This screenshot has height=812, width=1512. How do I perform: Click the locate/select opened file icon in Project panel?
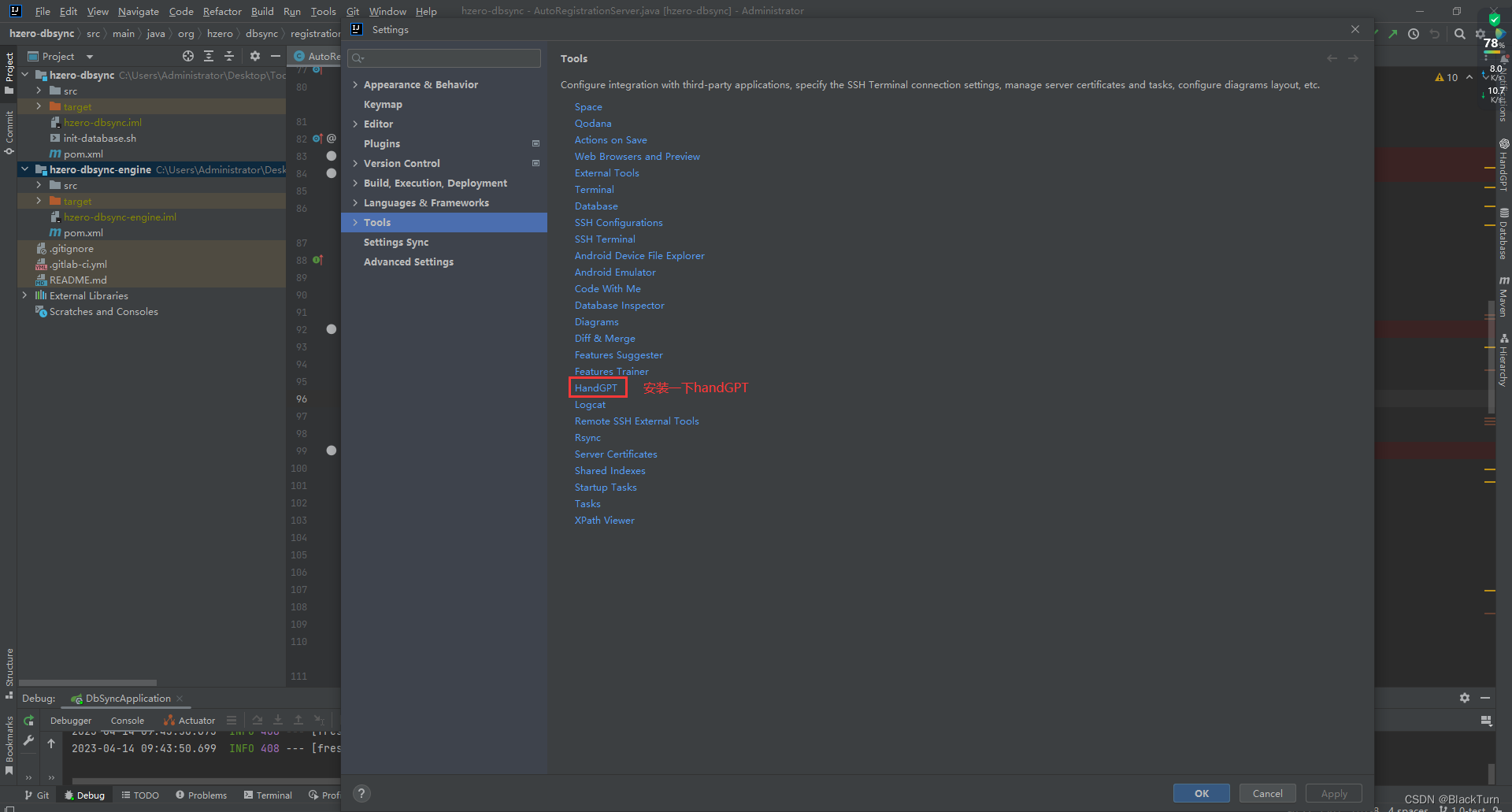188,57
